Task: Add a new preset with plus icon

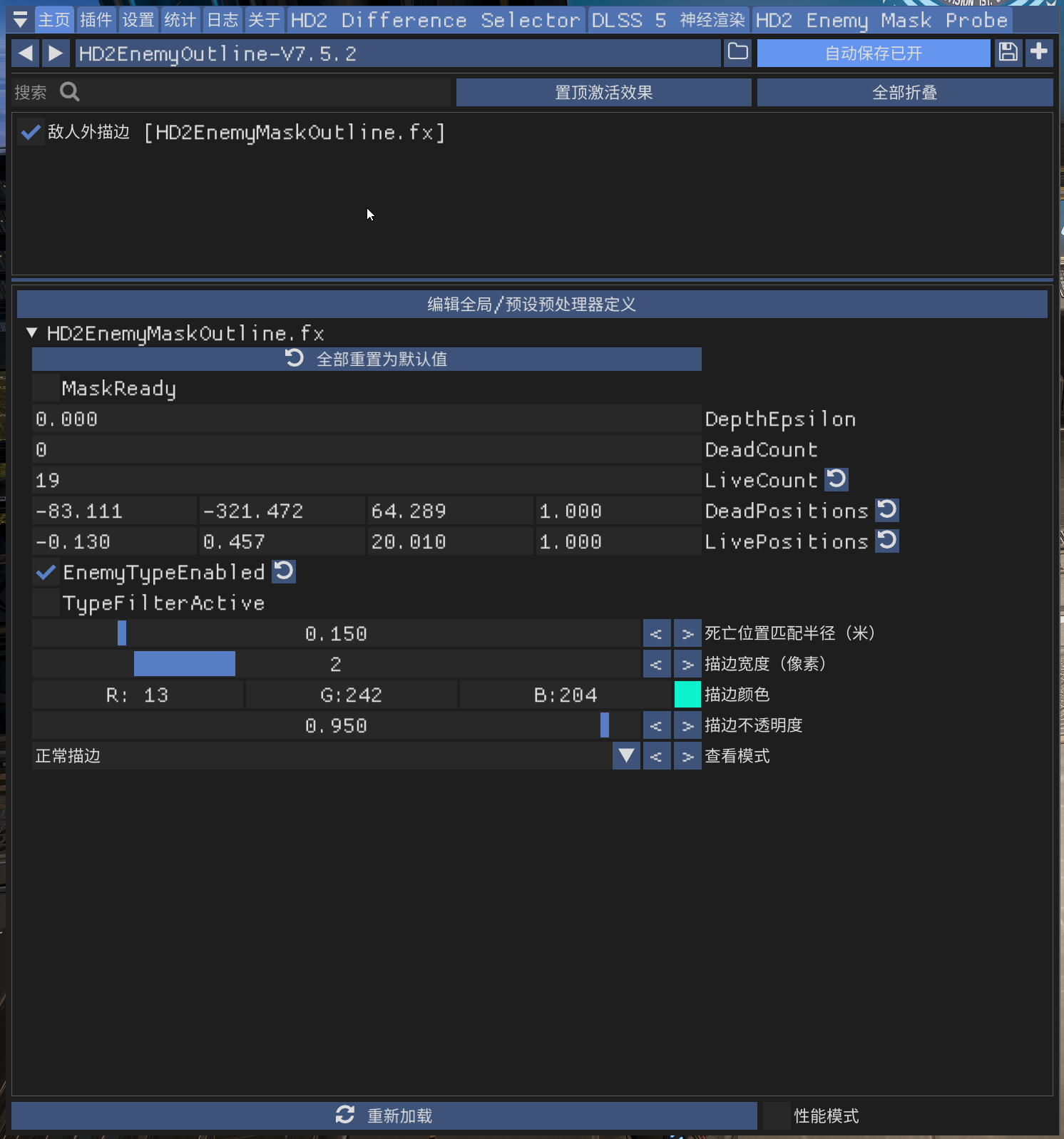Action: point(1039,53)
